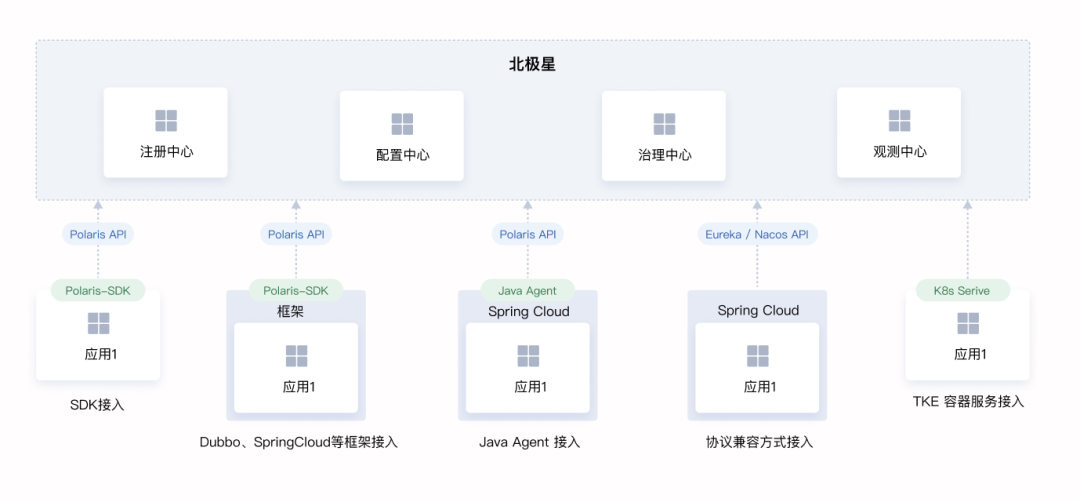Select the app icon under the K8s Serive badge

click(x=968, y=324)
